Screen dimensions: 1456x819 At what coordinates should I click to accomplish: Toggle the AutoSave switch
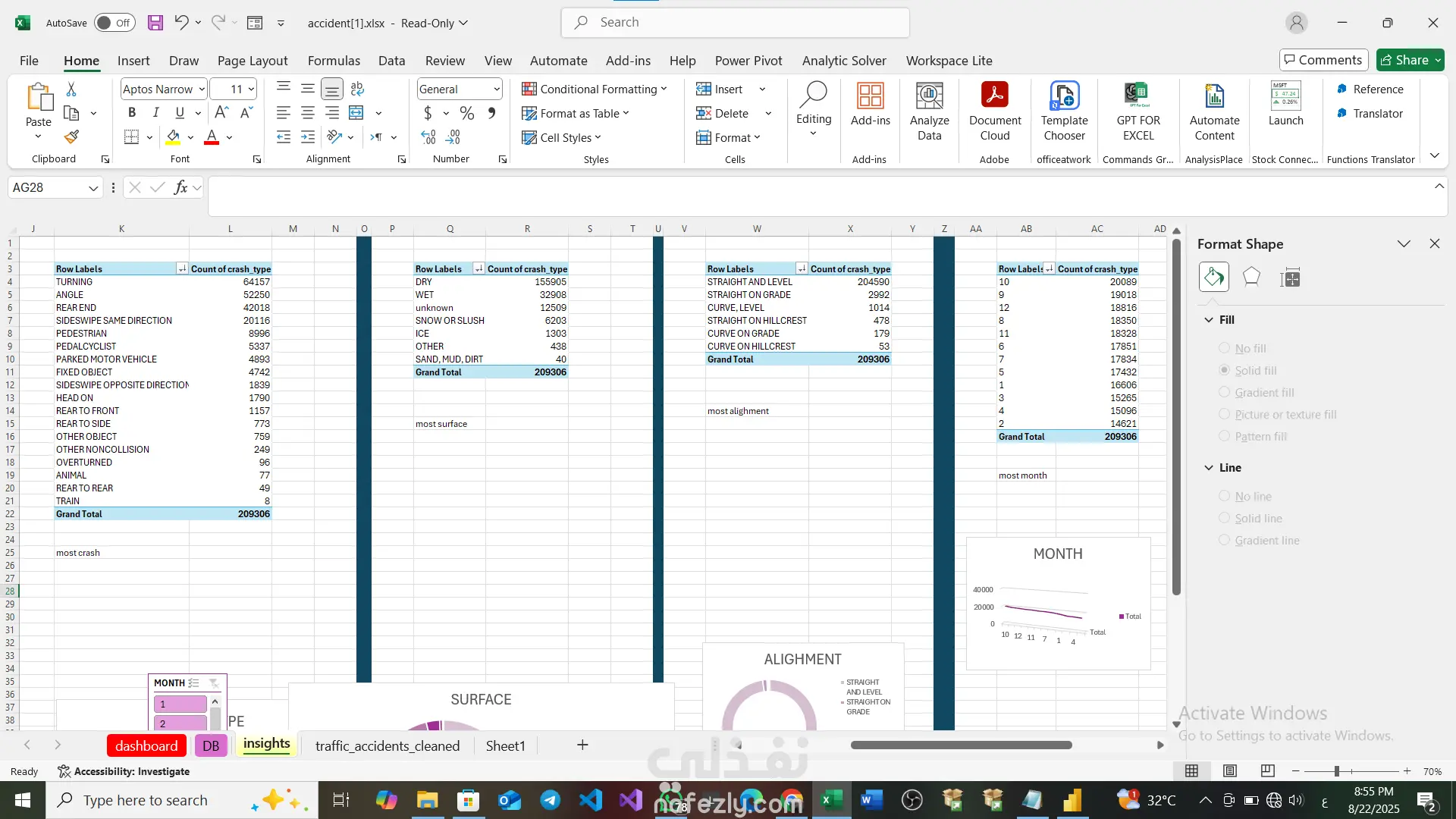(115, 23)
